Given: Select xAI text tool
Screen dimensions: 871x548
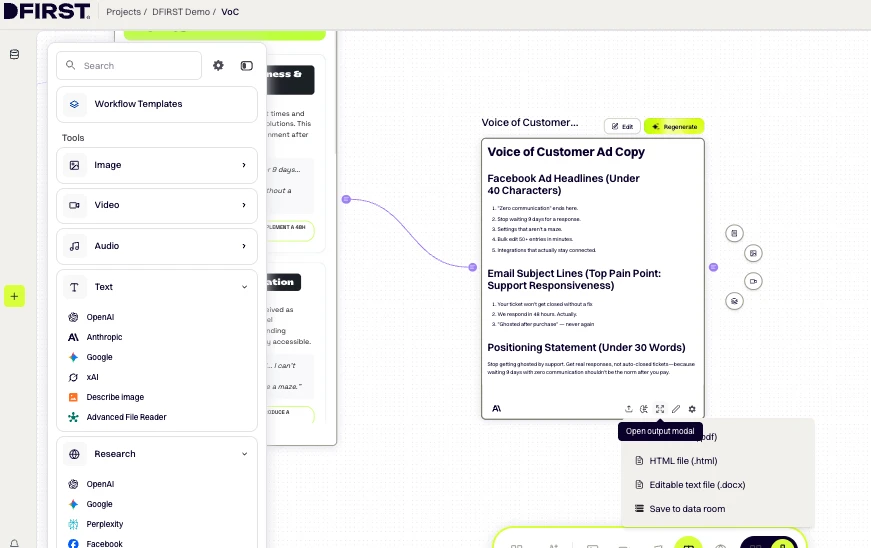Looking at the screenshot, I should pos(92,377).
